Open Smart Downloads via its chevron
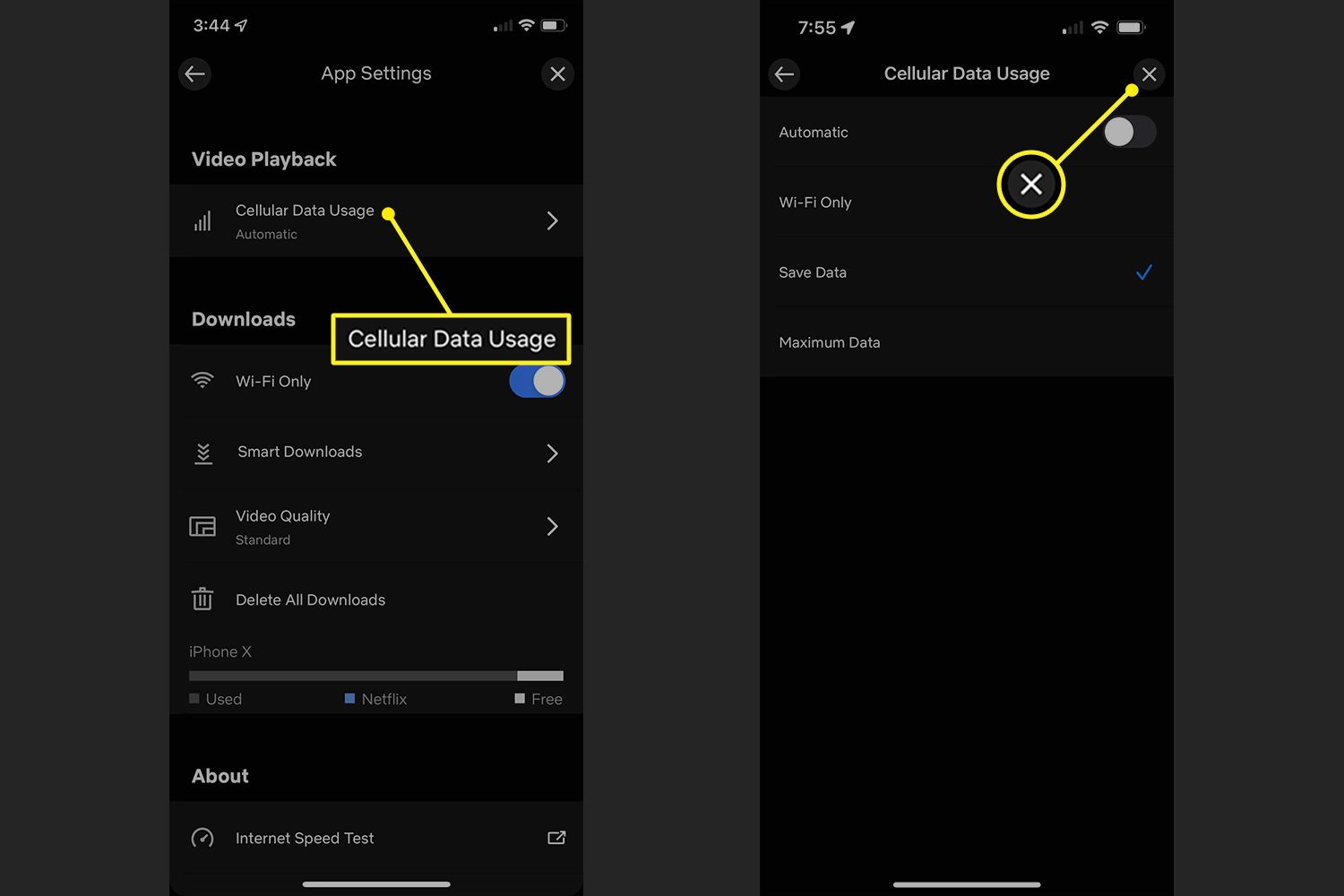The width and height of the screenshot is (1344, 896). coord(552,452)
